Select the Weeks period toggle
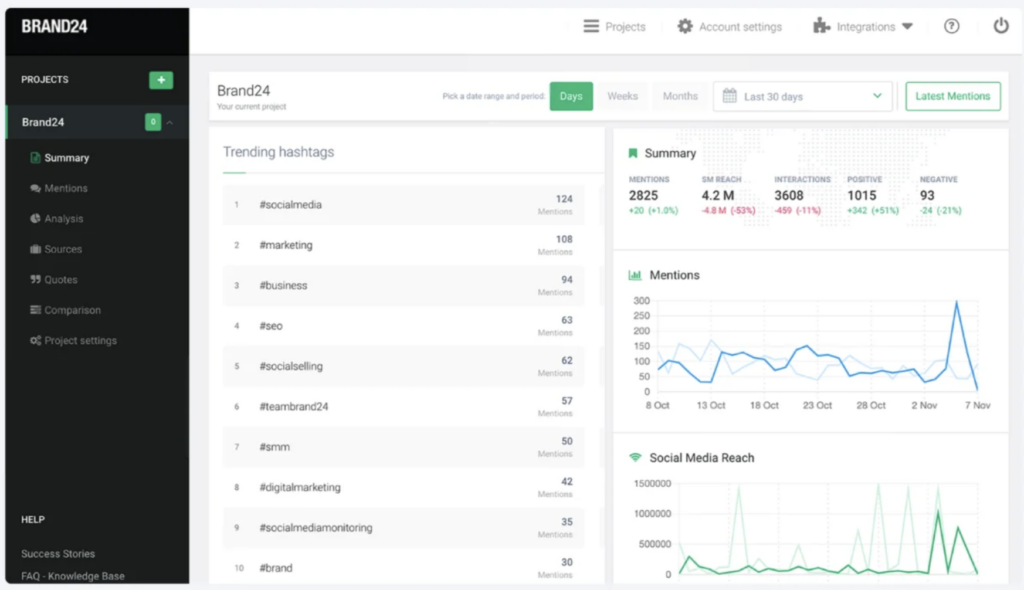The height and width of the screenshot is (590, 1024). (622, 96)
